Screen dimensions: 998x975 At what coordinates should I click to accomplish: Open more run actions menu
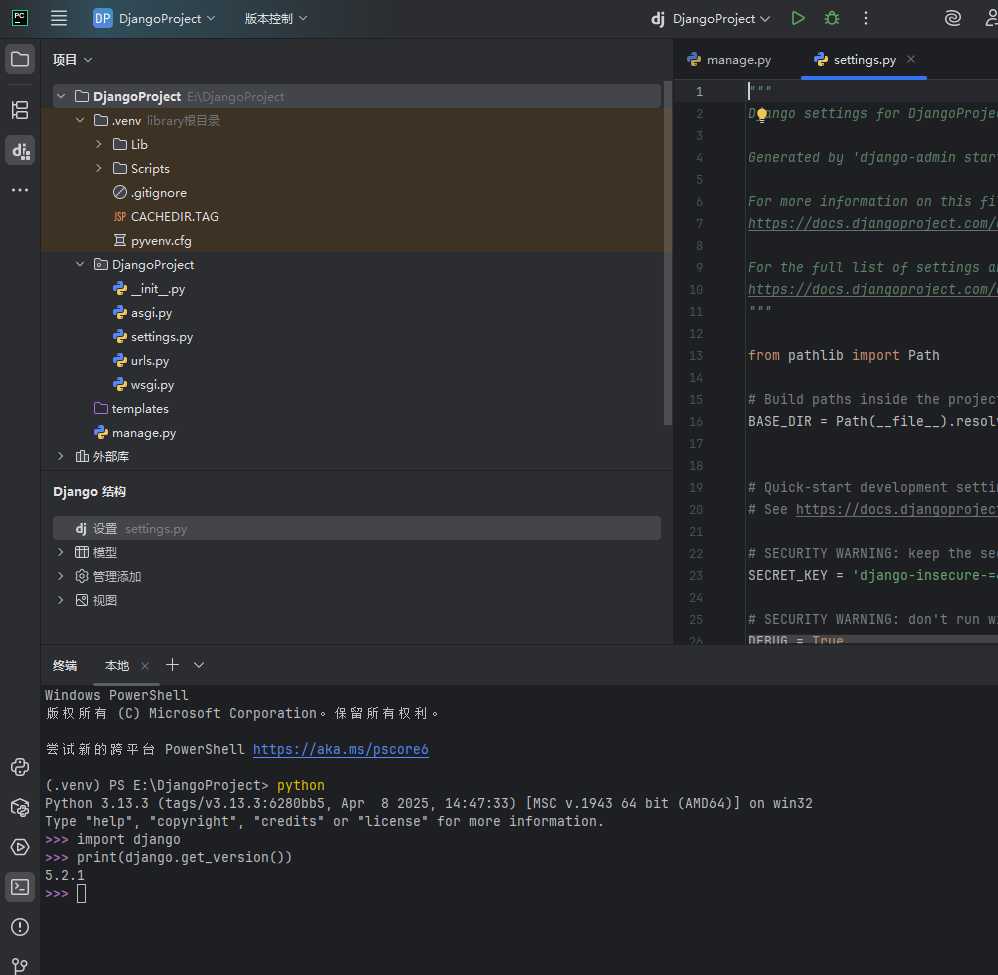tap(866, 18)
